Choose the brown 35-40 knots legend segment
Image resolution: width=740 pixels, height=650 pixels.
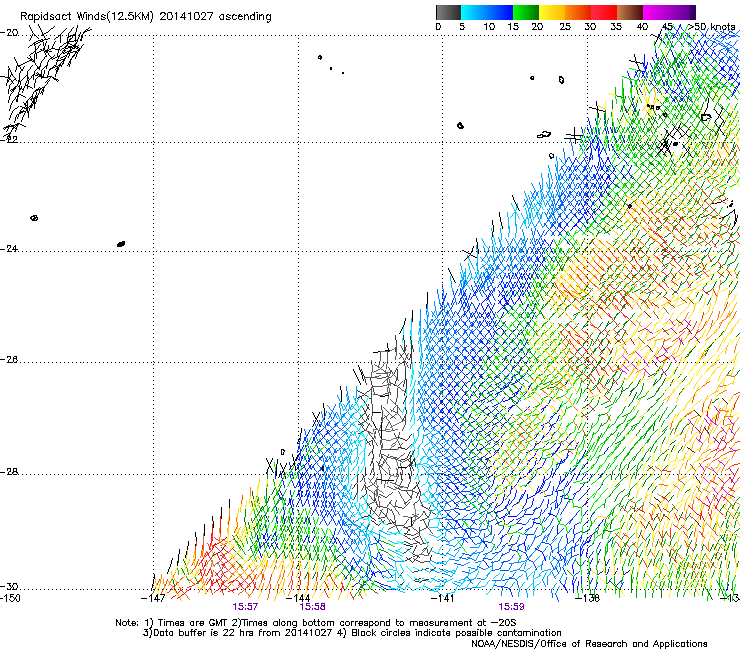click(630, 12)
